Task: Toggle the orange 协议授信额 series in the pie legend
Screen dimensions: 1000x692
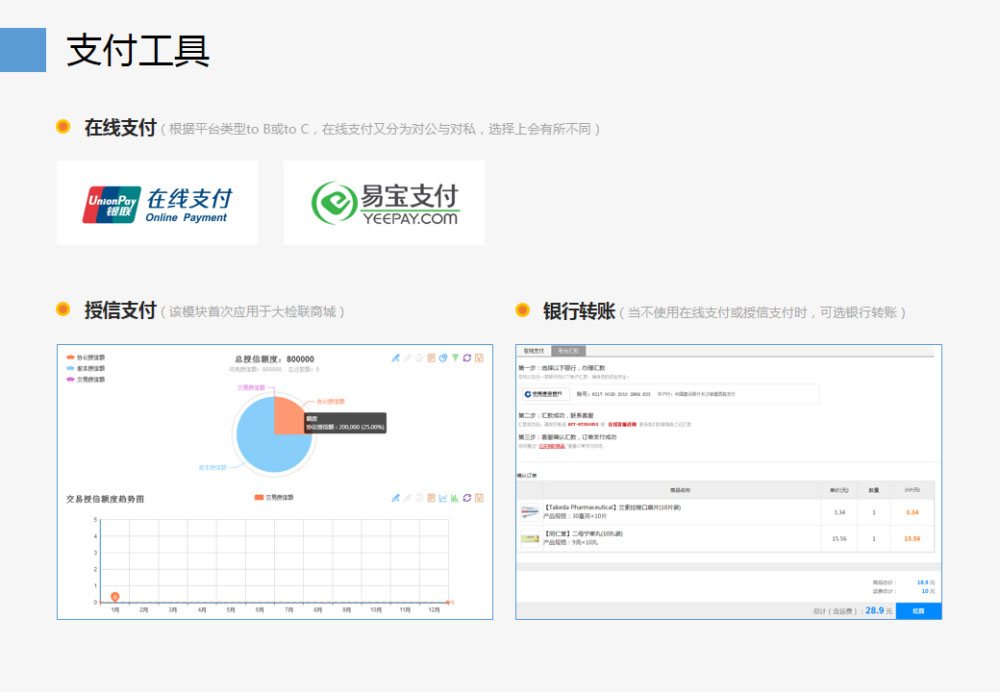Action: tap(85, 358)
